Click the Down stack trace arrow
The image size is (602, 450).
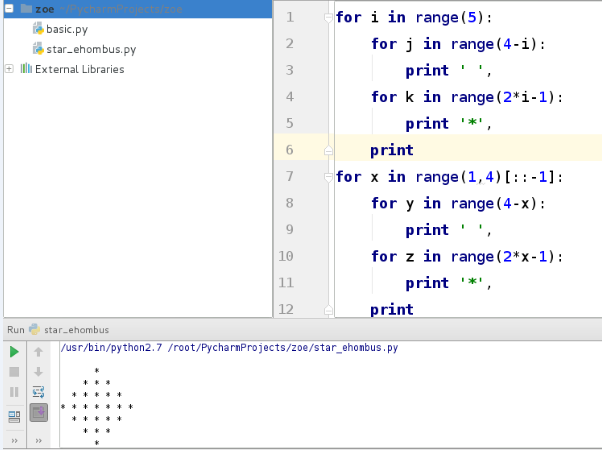(38, 372)
